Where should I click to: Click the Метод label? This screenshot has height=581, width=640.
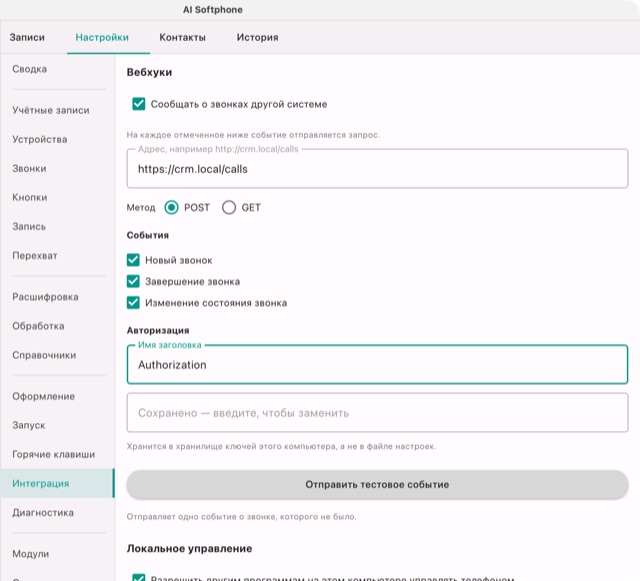141,208
